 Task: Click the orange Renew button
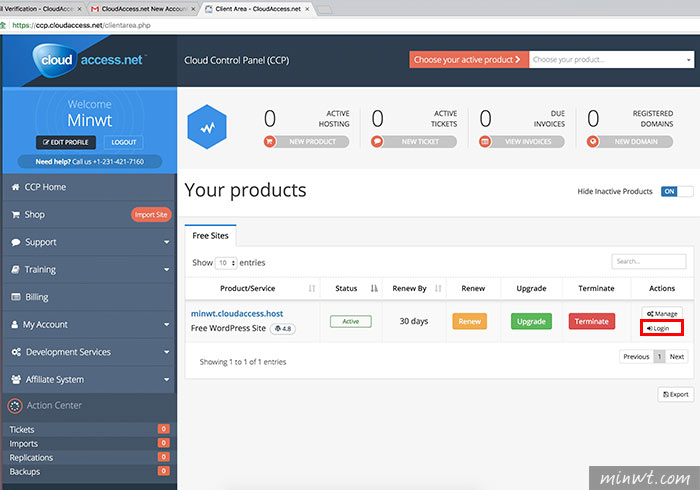point(470,321)
